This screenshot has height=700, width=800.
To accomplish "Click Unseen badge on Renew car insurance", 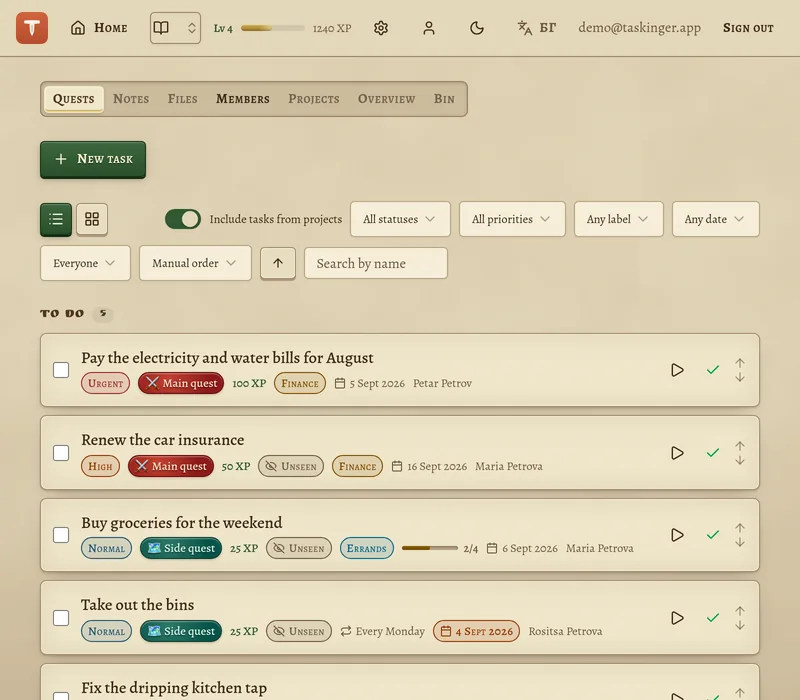I will 291,466.
